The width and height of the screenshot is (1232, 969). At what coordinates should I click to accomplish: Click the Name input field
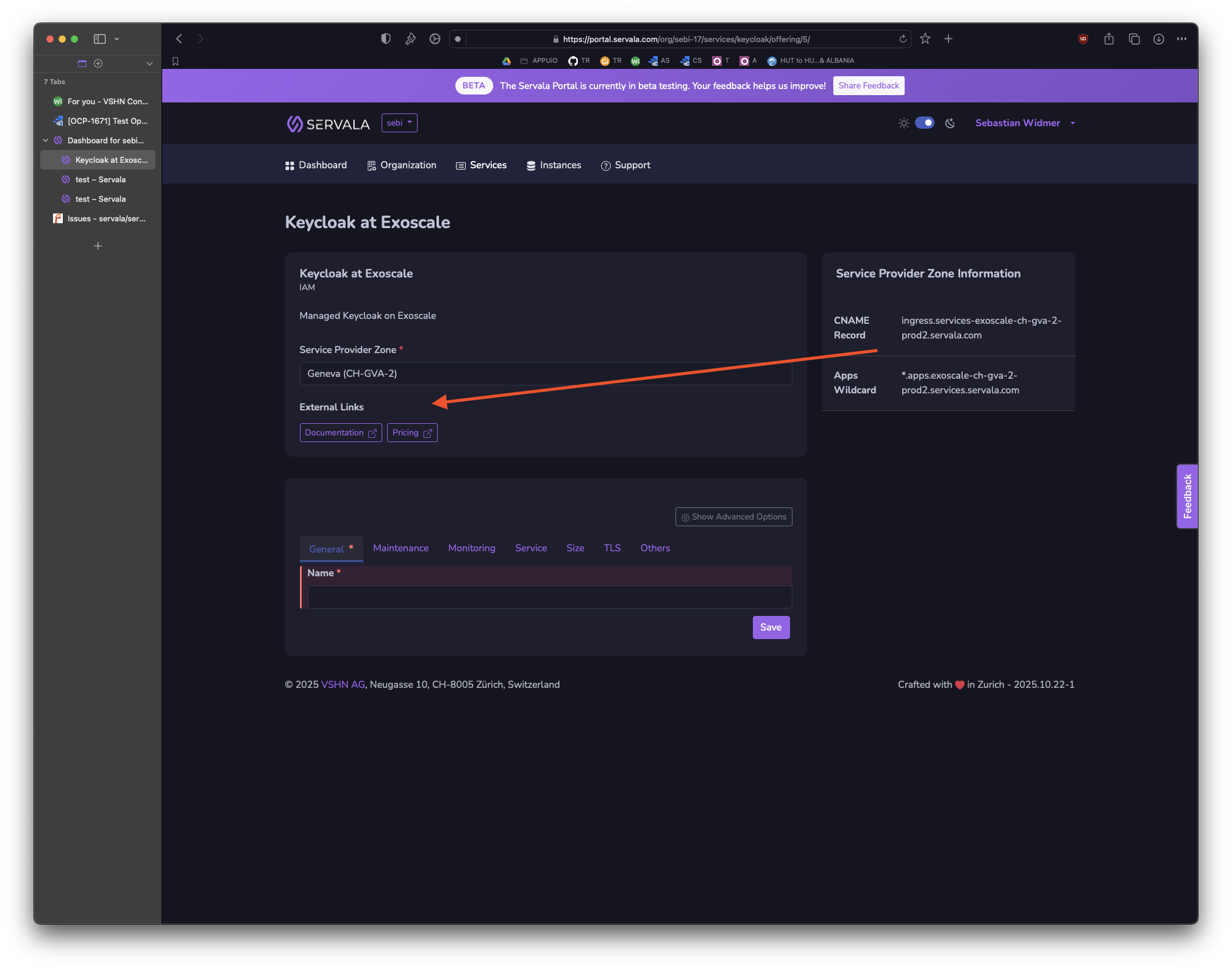coord(549,597)
